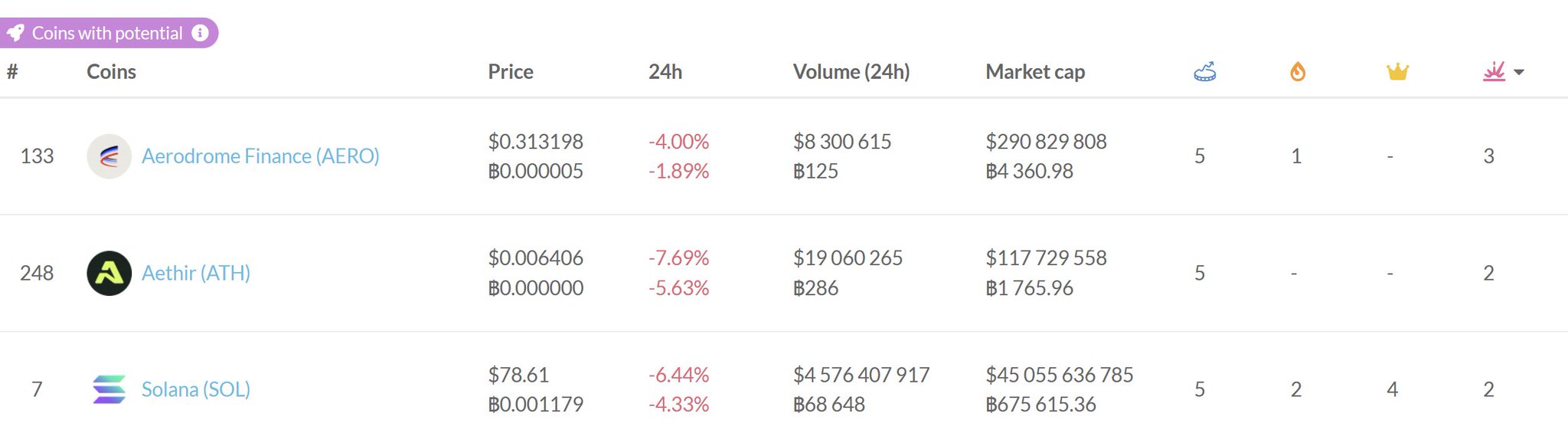Click the blue icon column header
The width and height of the screenshot is (1568, 446).
(x=1204, y=72)
